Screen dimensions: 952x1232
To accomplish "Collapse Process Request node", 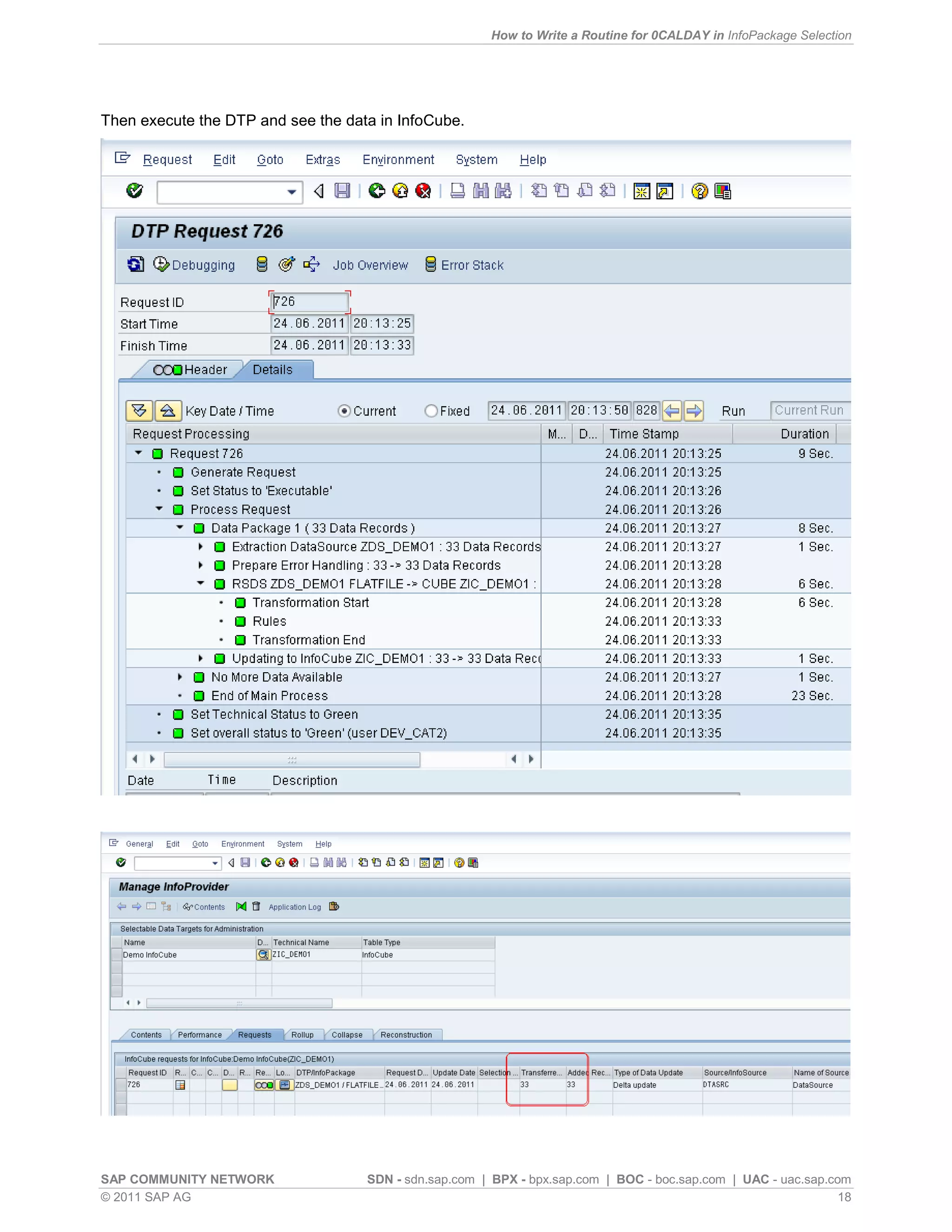I will 159,509.
